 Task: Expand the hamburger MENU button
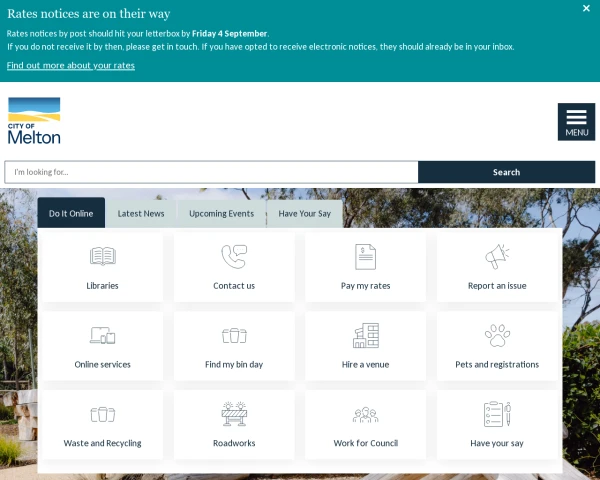coord(576,122)
